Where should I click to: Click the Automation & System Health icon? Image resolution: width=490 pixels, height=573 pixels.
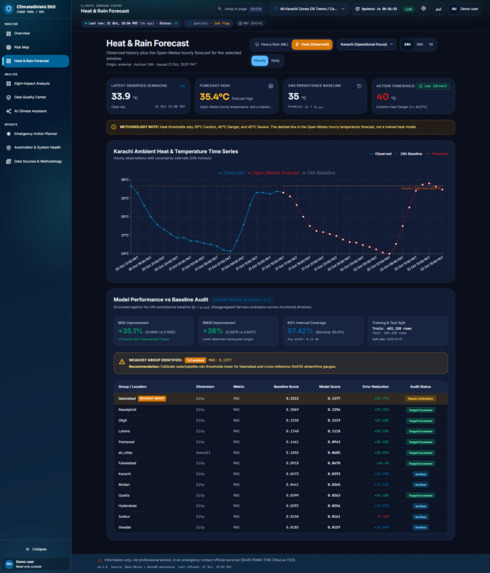(x=8, y=148)
